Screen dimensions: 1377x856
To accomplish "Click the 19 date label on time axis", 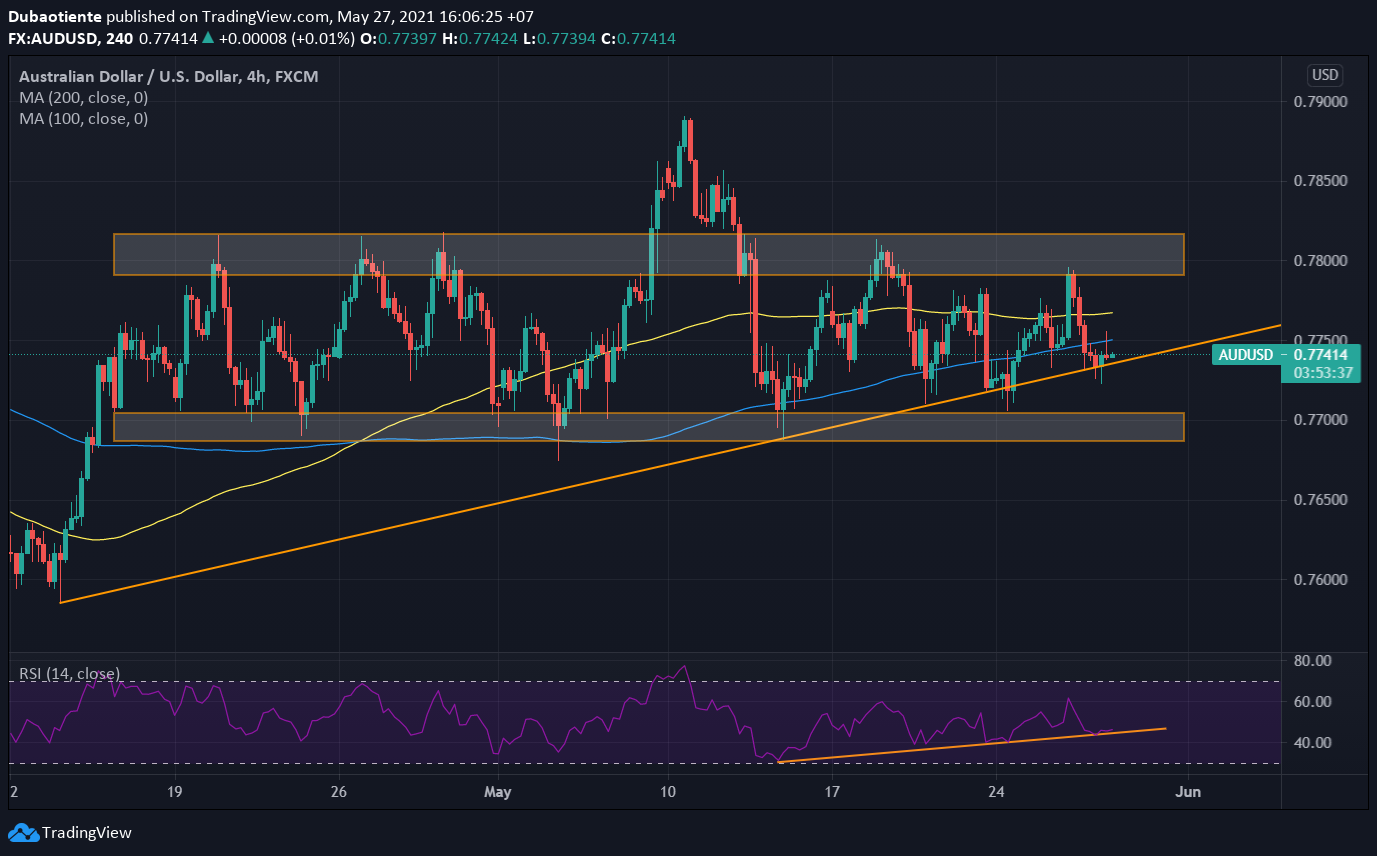I will pyautogui.click(x=175, y=792).
